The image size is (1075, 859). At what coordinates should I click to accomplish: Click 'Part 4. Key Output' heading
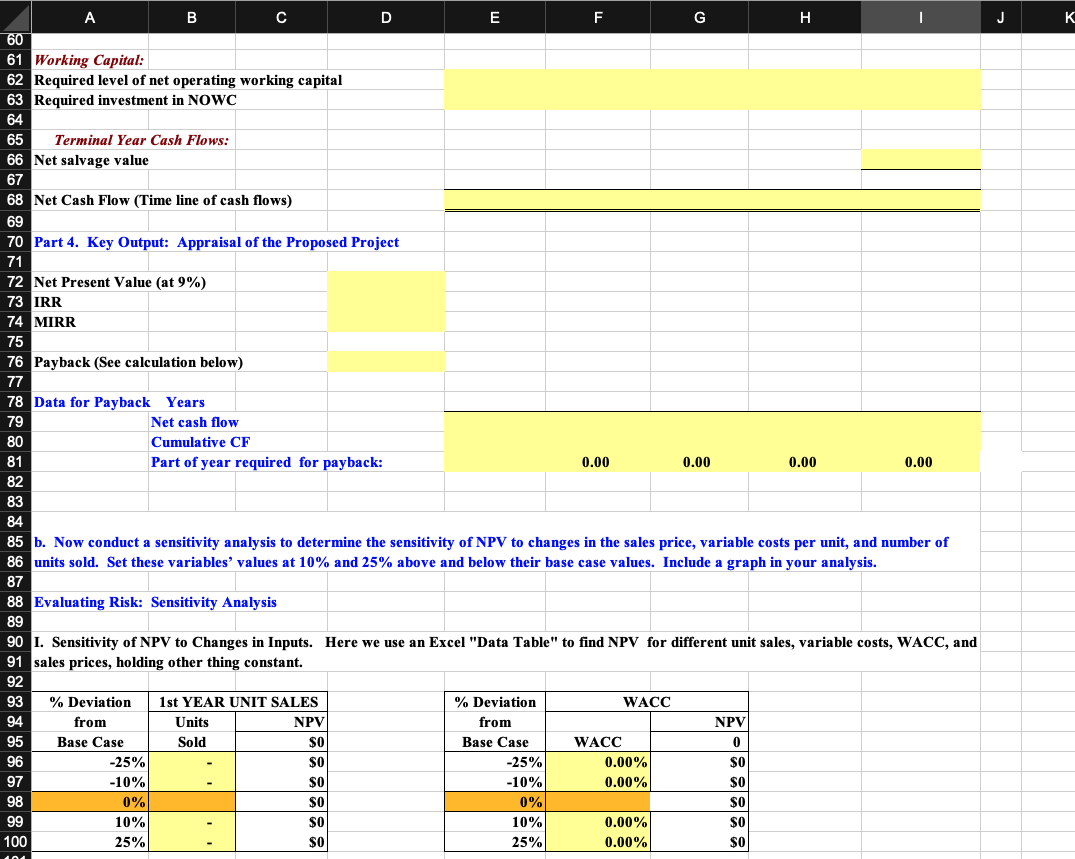216,242
